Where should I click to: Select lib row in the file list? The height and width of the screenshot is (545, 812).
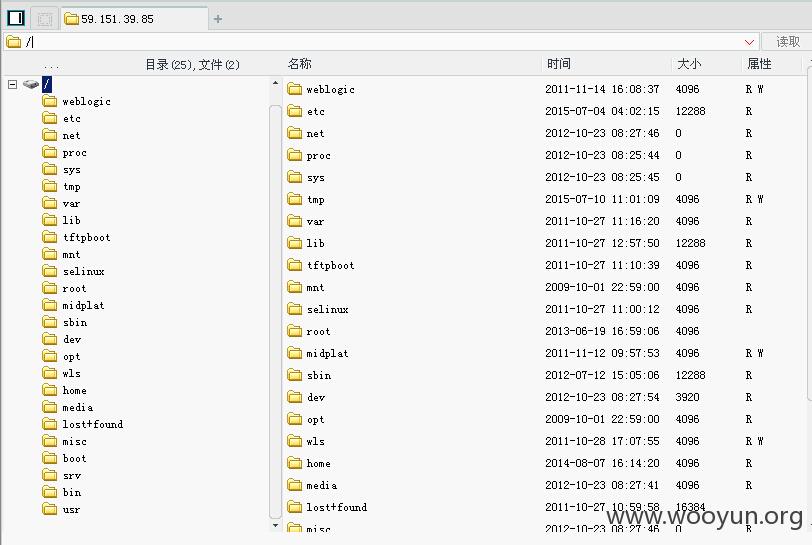(x=544, y=243)
